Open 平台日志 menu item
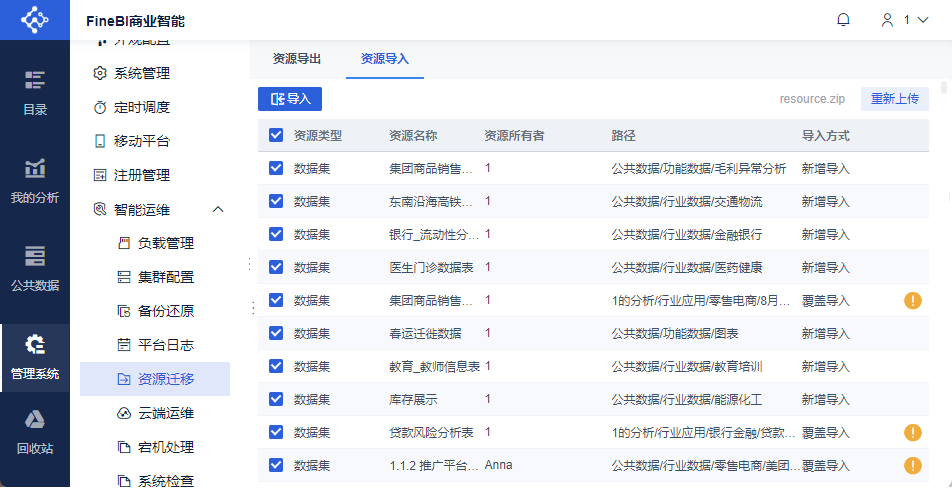Image resolution: width=952 pixels, height=488 pixels. (165, 345)
